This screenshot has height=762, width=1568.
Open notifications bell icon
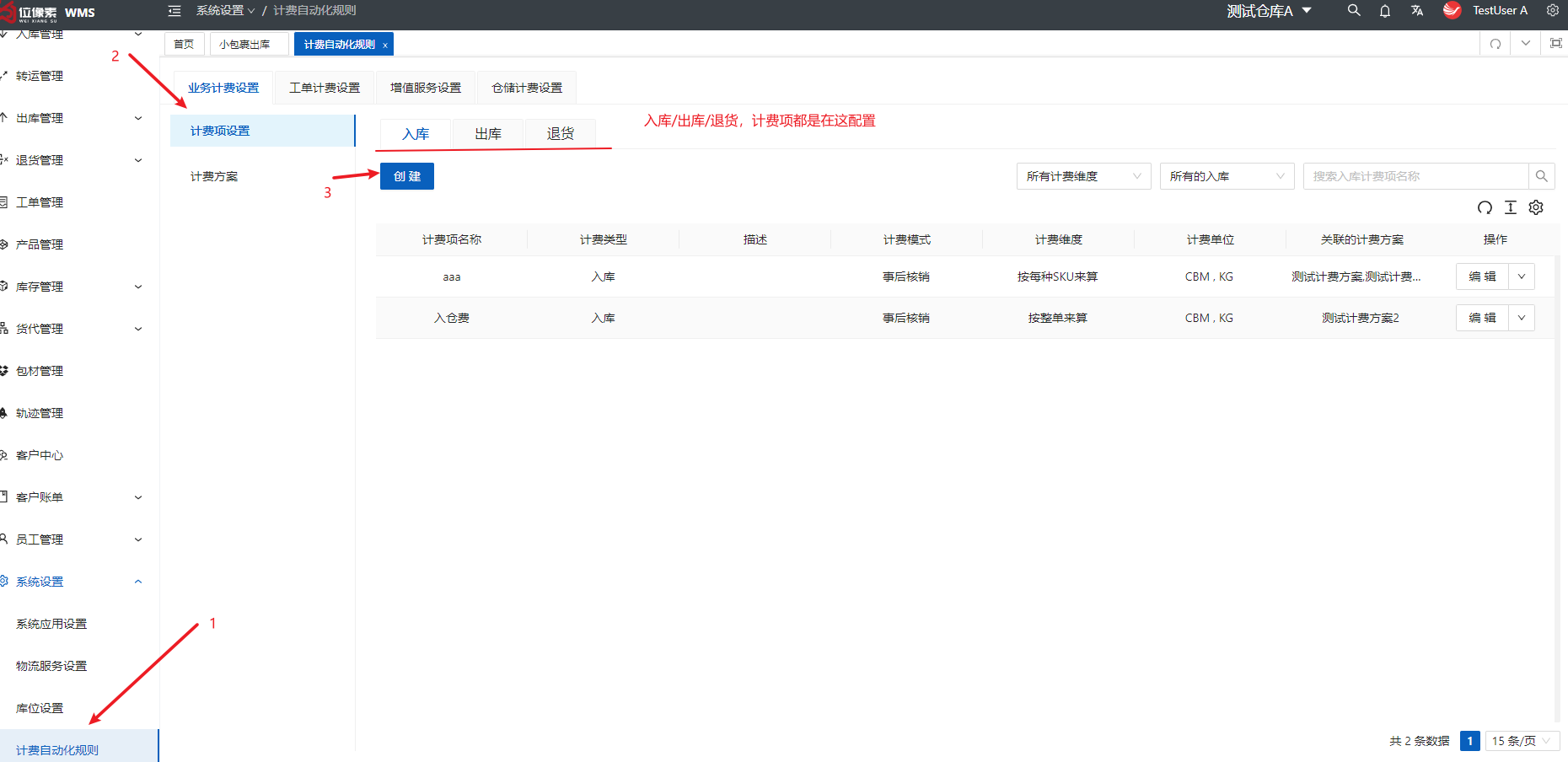(1385, 11)
